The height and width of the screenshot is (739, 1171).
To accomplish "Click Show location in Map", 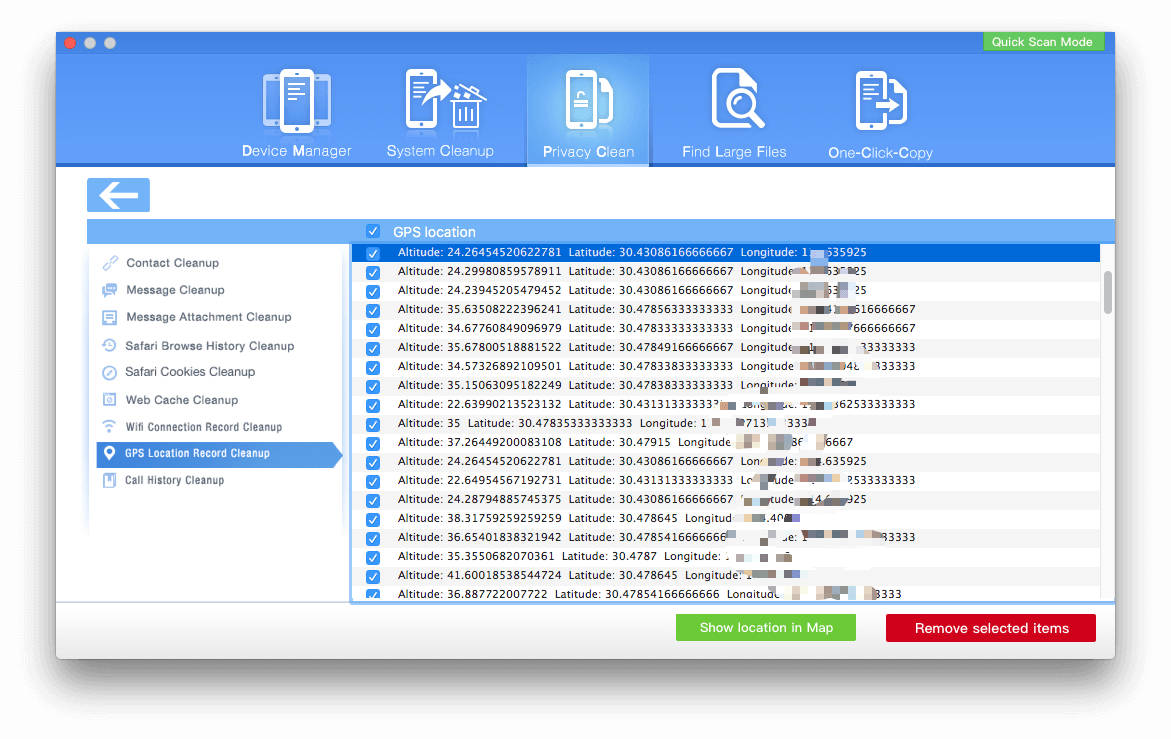I will [x=766, y=628].
